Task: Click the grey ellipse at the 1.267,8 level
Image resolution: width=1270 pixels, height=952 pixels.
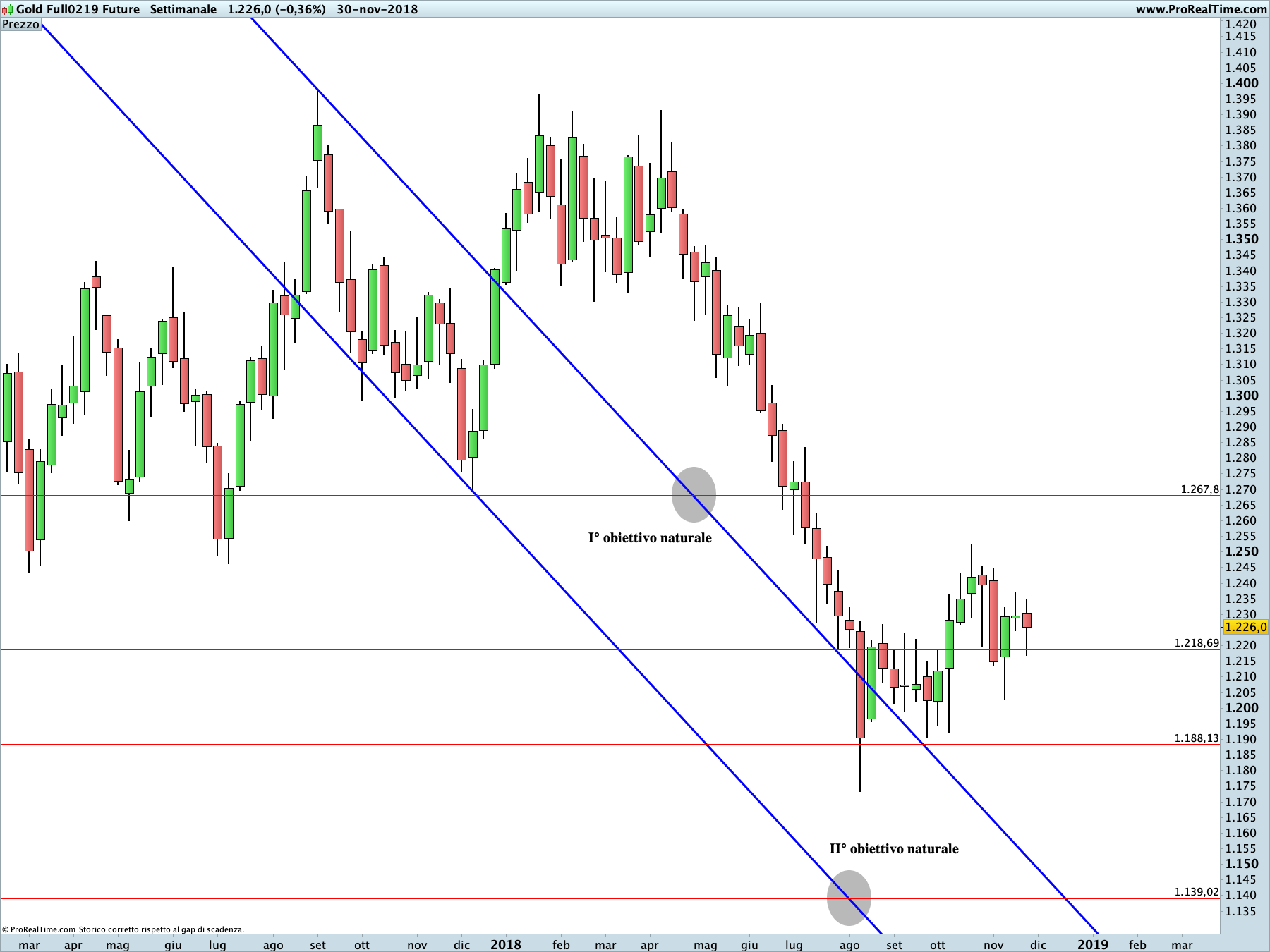Action: coord(694,494)
